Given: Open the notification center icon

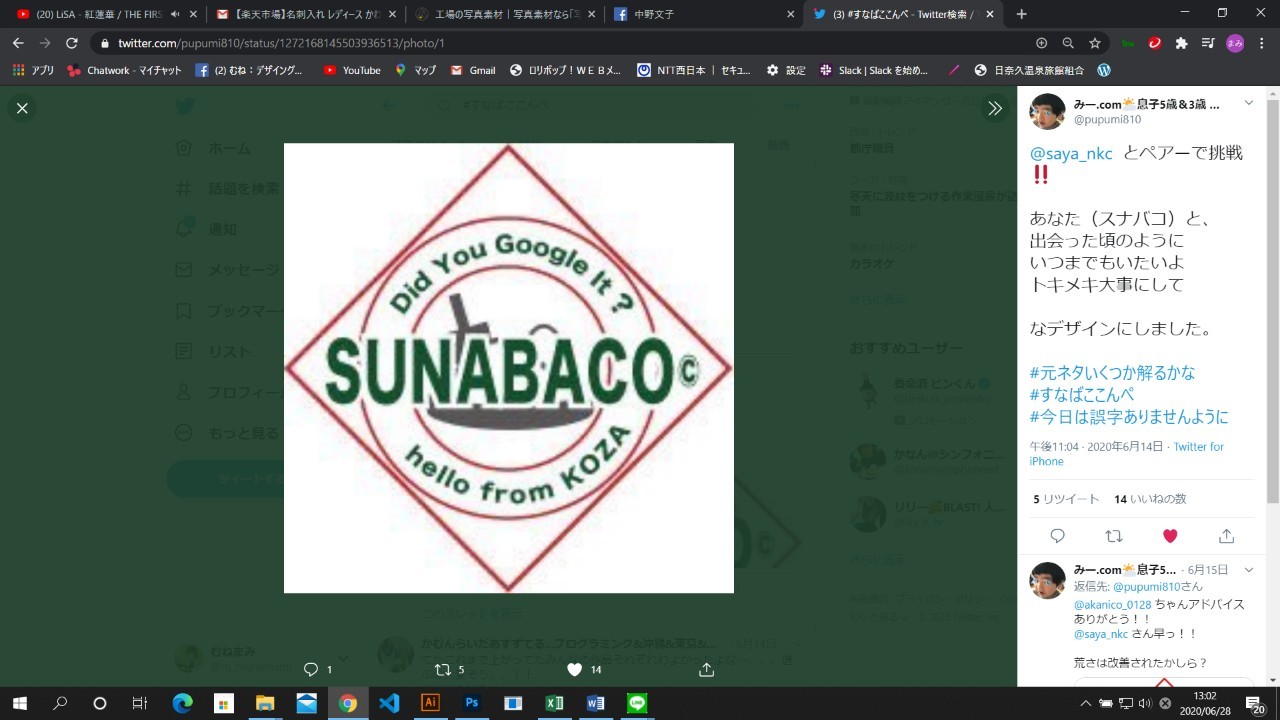Looking at the screenshot, I should tap(1255, 703).
